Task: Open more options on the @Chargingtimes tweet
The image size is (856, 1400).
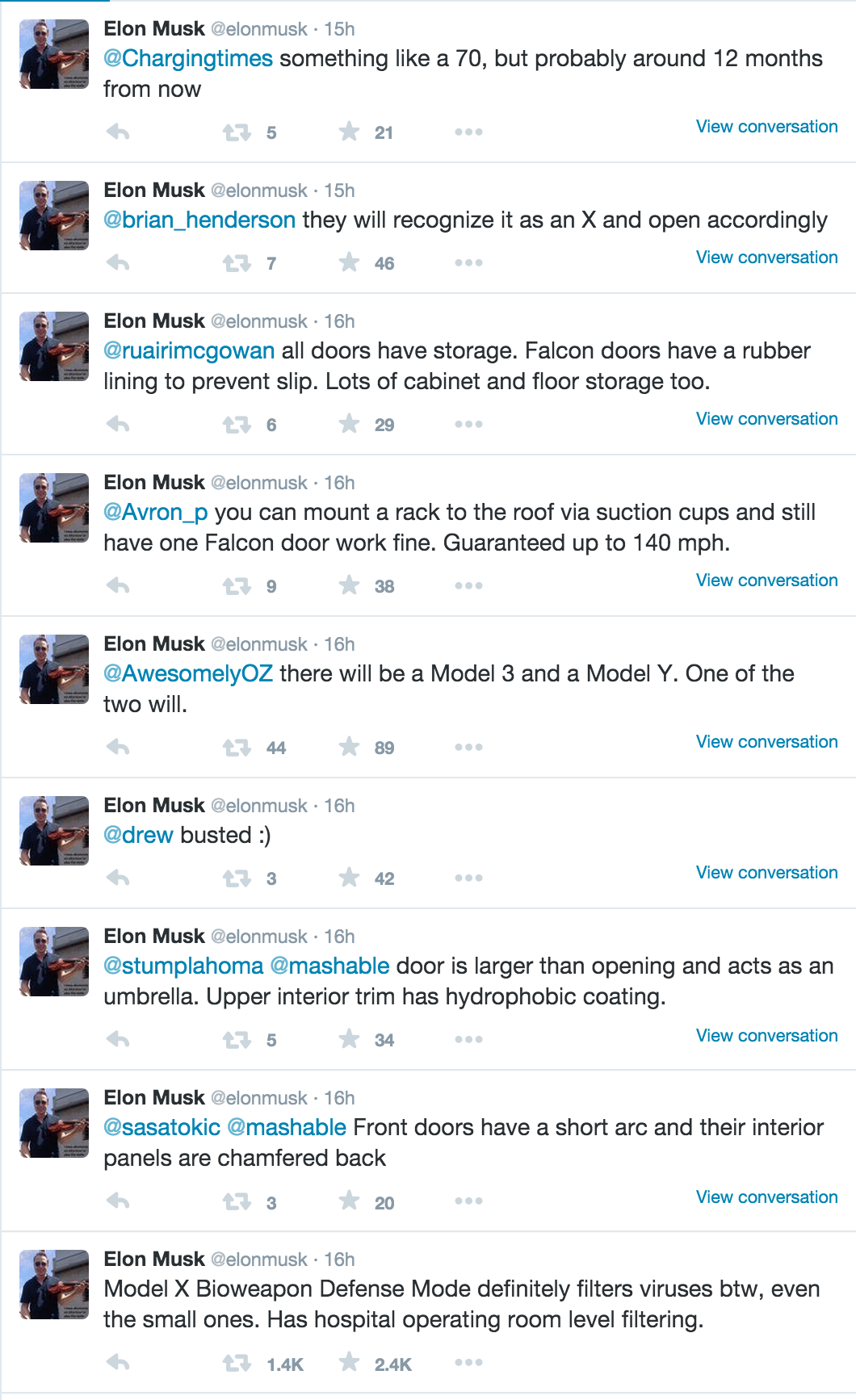Action: pyautogui.click(x=468, y=132)
